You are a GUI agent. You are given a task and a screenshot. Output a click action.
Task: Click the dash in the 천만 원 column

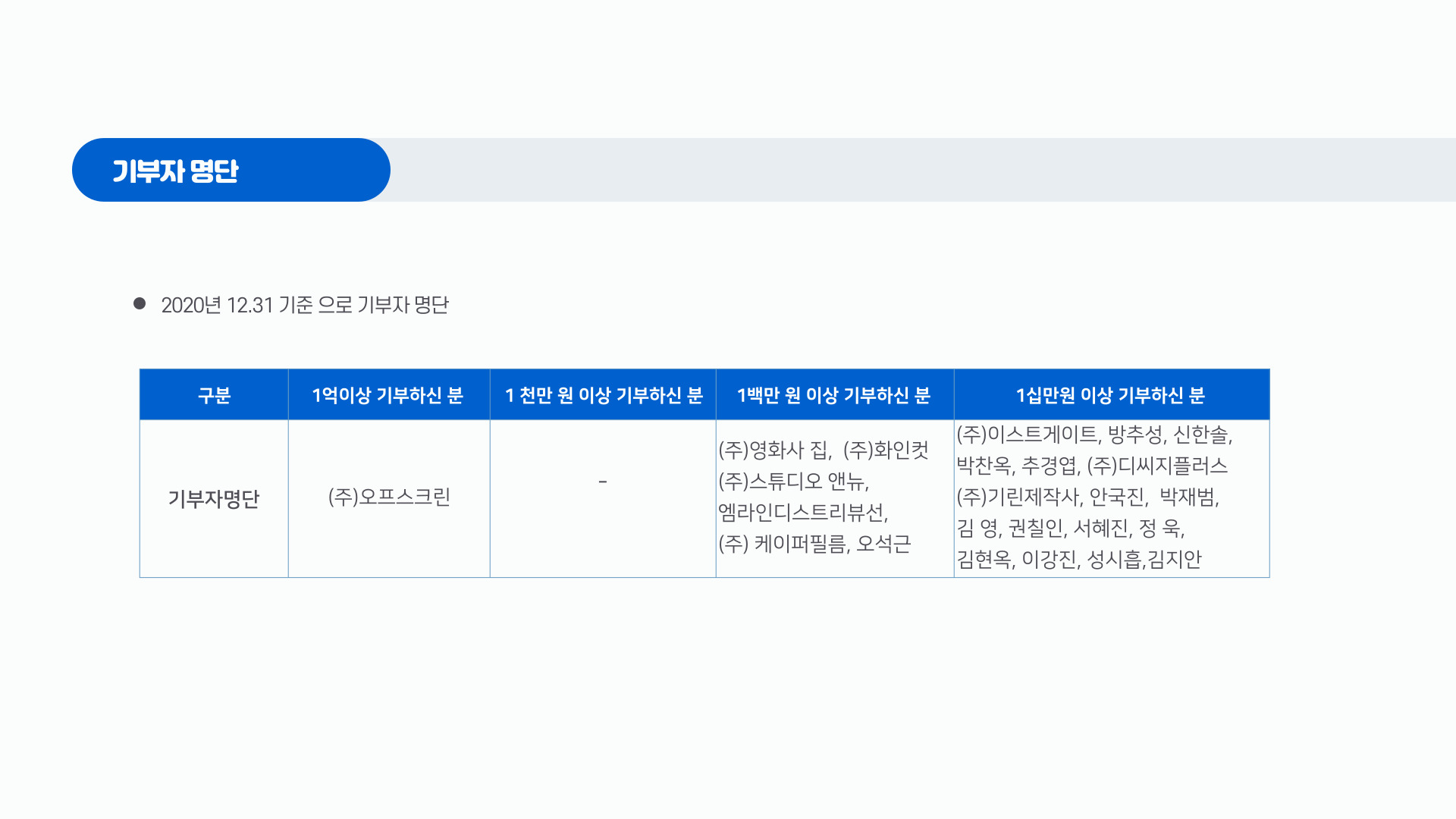click(603, 482)
